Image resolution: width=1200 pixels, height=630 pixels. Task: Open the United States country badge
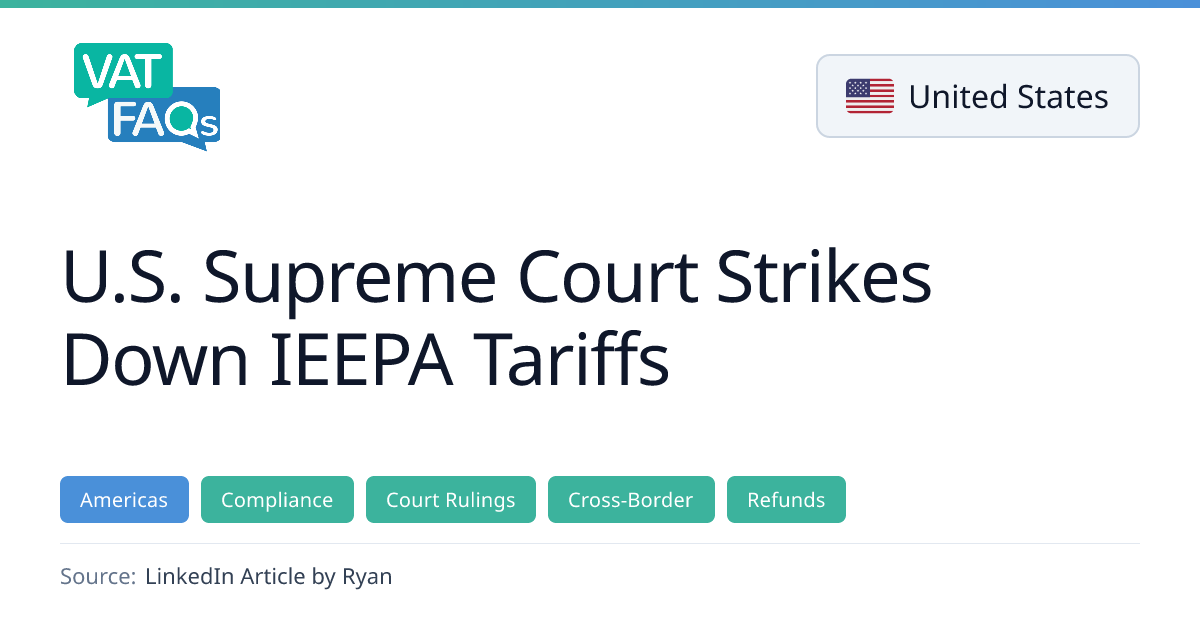(977, 96)
